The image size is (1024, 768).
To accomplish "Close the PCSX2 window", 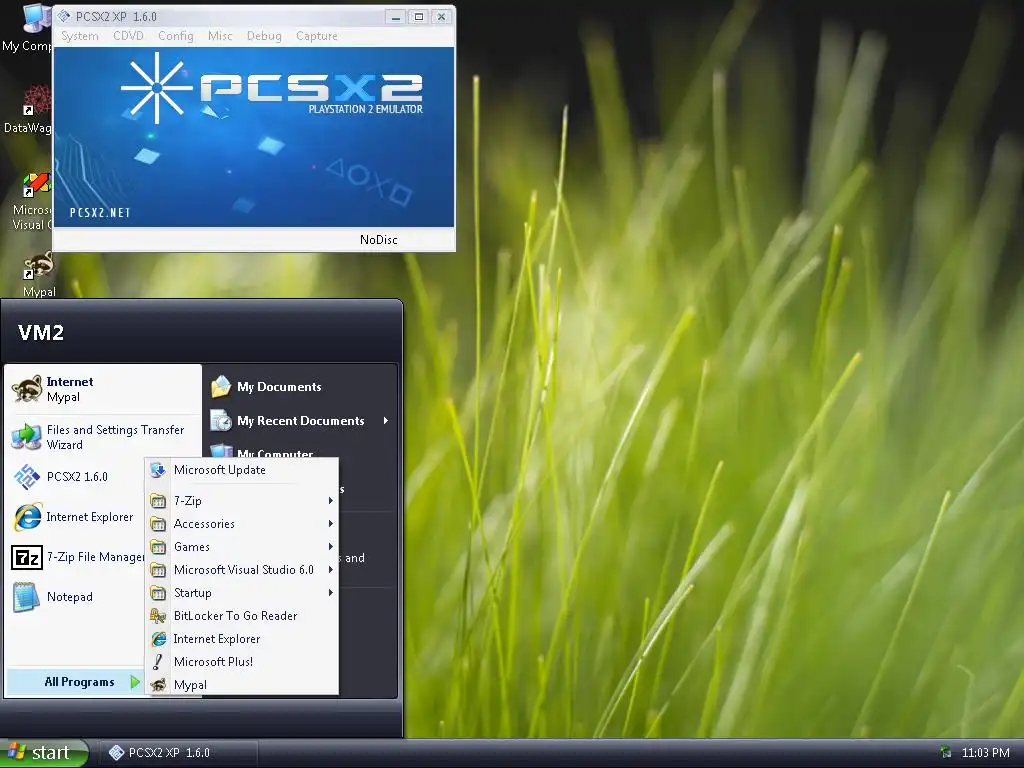I will (x=441, y=17).
